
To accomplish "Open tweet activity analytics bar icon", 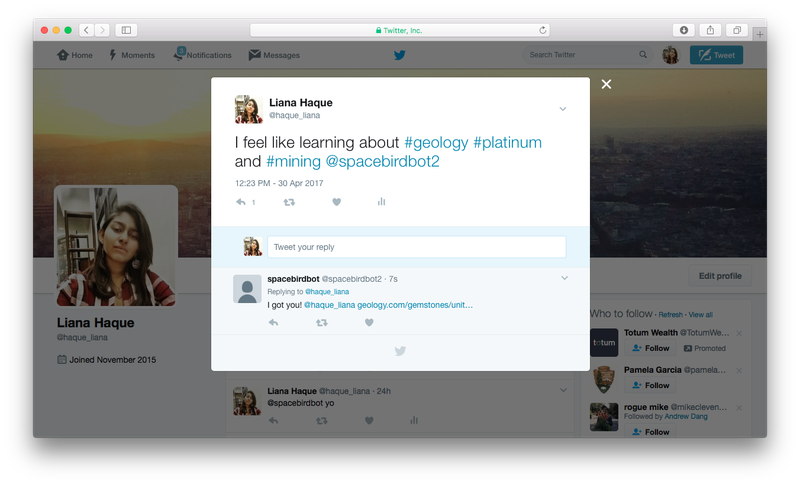I will (381, 202).
